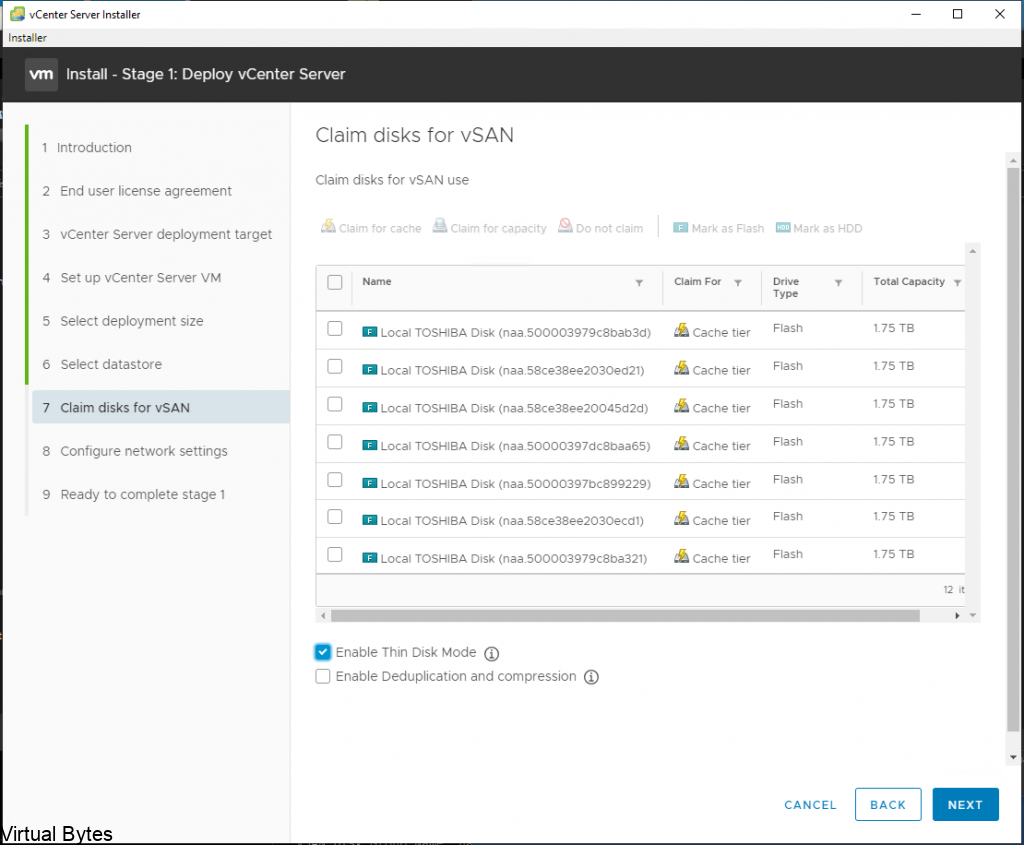Click flash disk icon for naa.58ce38ee2030ecd1
The width and height of the screenshot is (1024, 845).
[x=370, y=520]
